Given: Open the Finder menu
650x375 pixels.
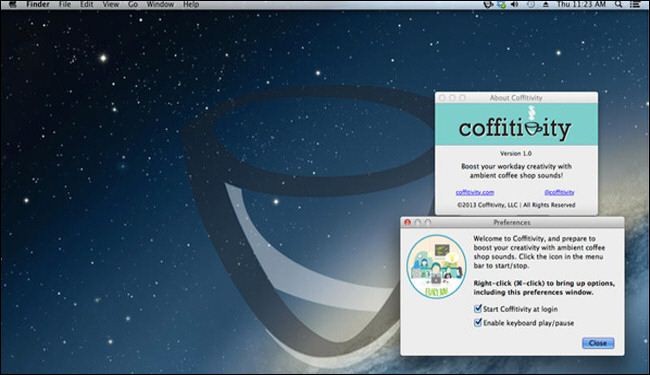Looking at the screenshot, I should coord(38,4).
